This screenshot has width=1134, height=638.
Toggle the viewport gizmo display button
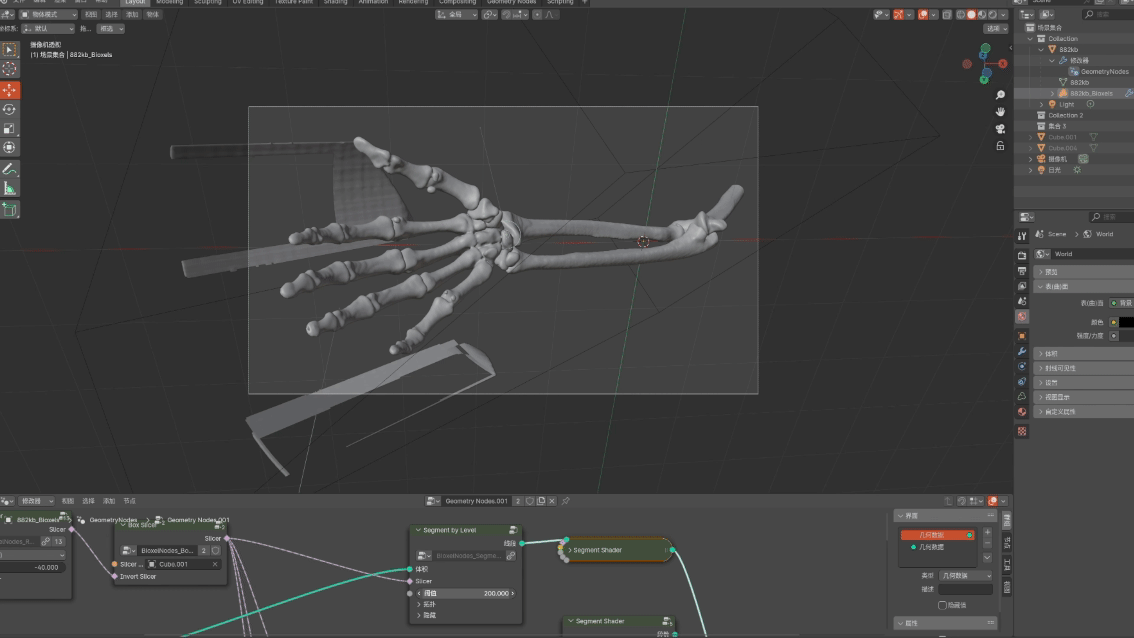pyautogui.click(x=898, y=15)
